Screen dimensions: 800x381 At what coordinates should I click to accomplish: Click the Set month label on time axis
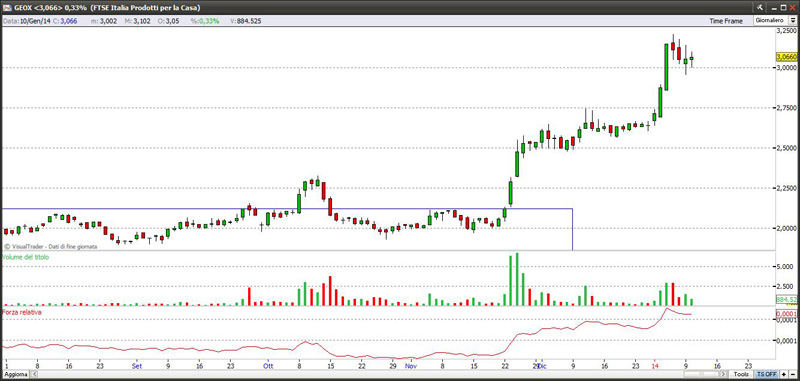pos(136,366)
